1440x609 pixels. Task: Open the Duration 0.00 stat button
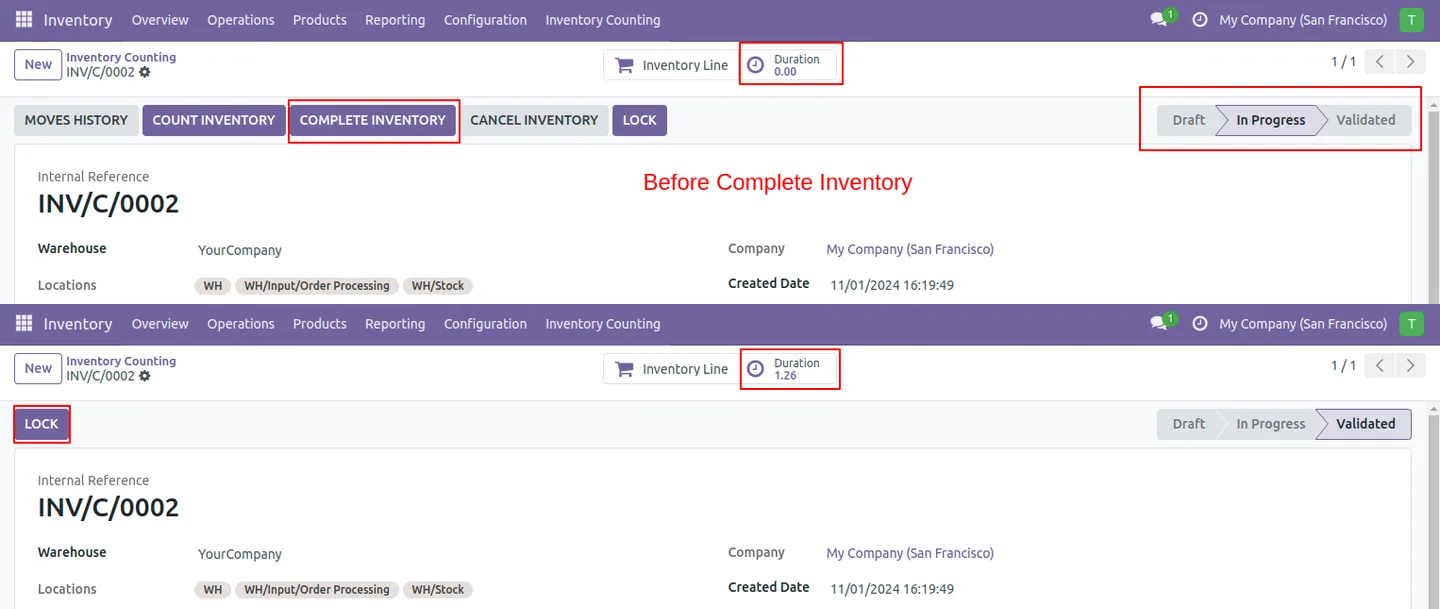coord(788,65)
